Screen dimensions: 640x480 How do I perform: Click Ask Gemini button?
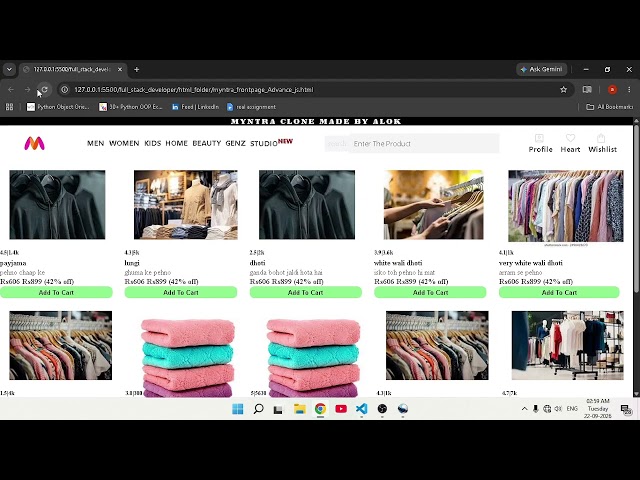tap(542, 69)
